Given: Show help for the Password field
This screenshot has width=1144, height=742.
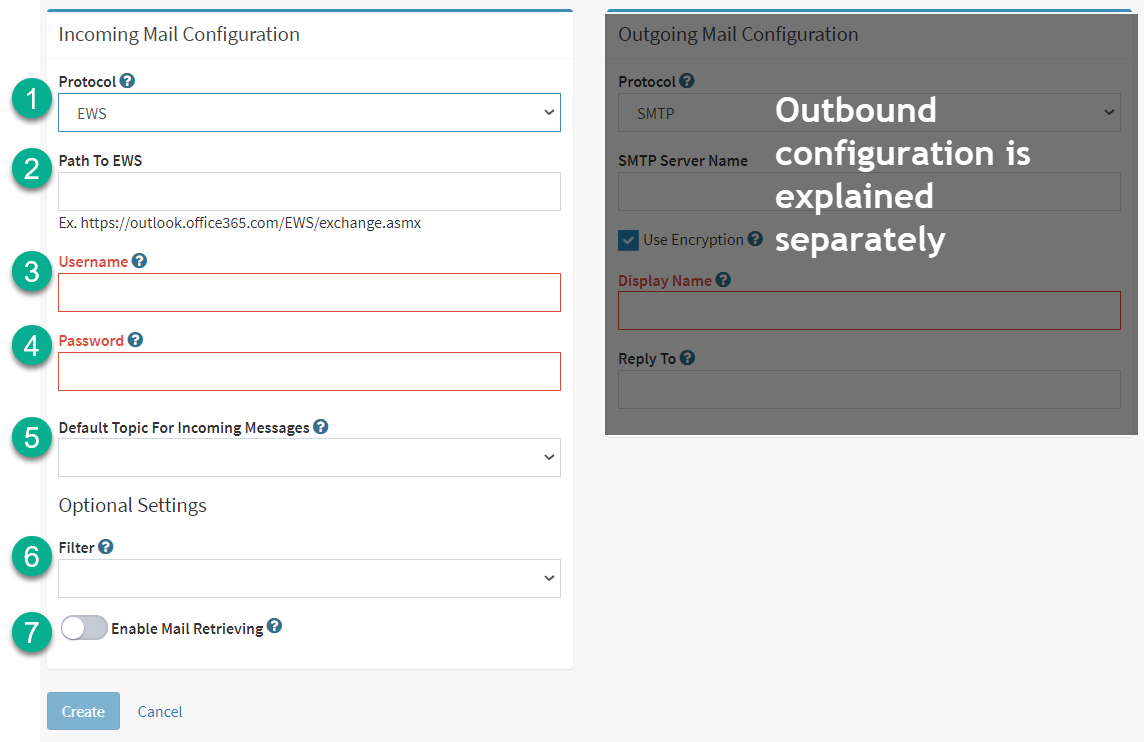Looking at the screenshot, I should 135,339.
